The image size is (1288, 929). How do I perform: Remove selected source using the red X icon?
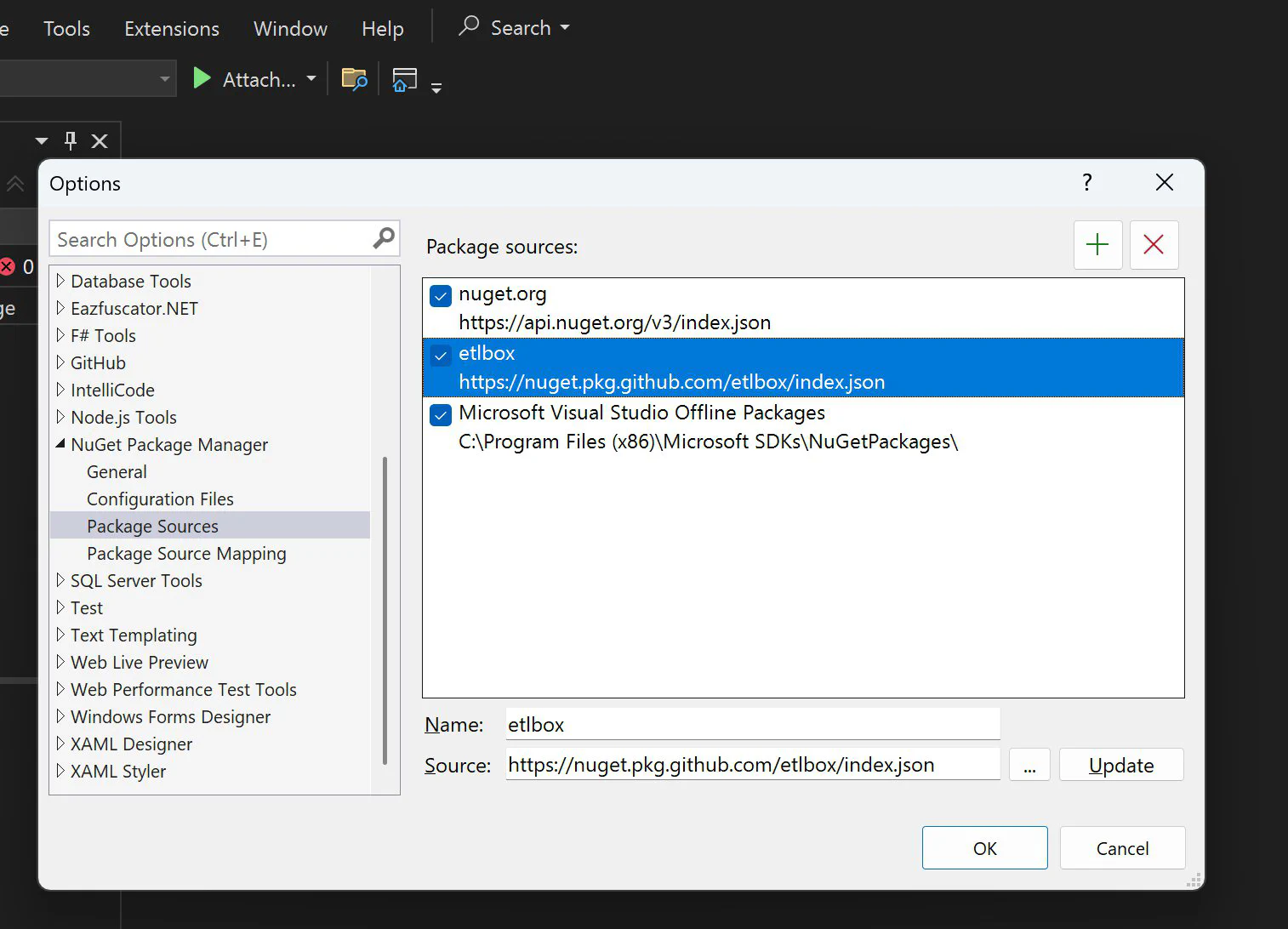pyautogui.click(x=1154, y=245)
